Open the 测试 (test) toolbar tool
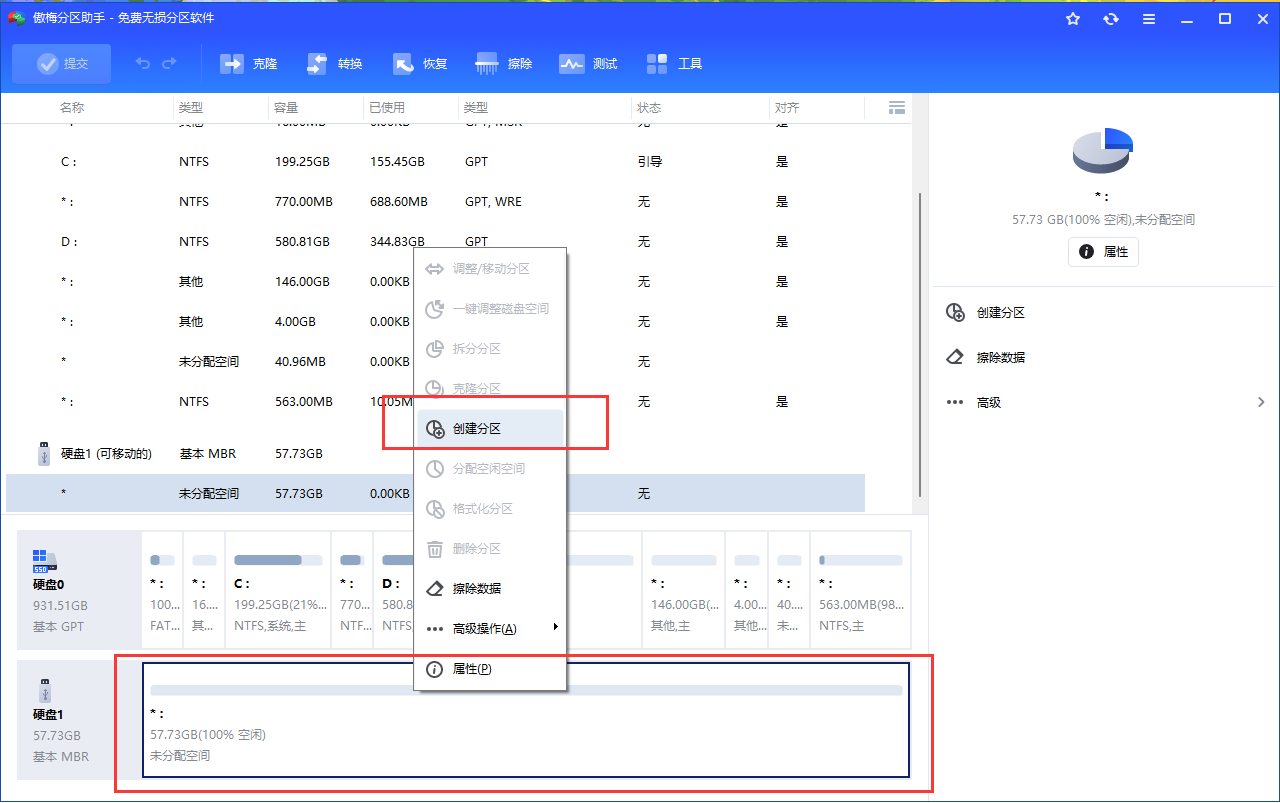Screen dimensions: 1280x803 589,64
